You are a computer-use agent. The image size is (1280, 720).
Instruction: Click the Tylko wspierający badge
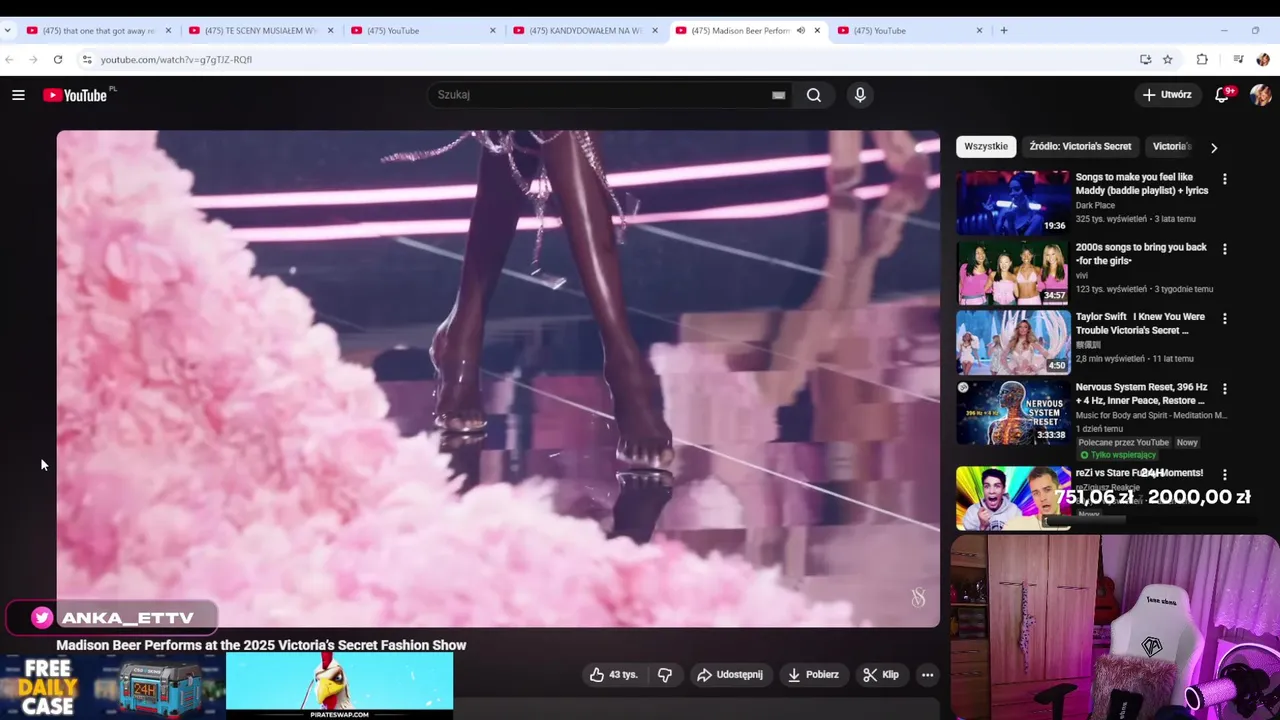point(1117,455)
